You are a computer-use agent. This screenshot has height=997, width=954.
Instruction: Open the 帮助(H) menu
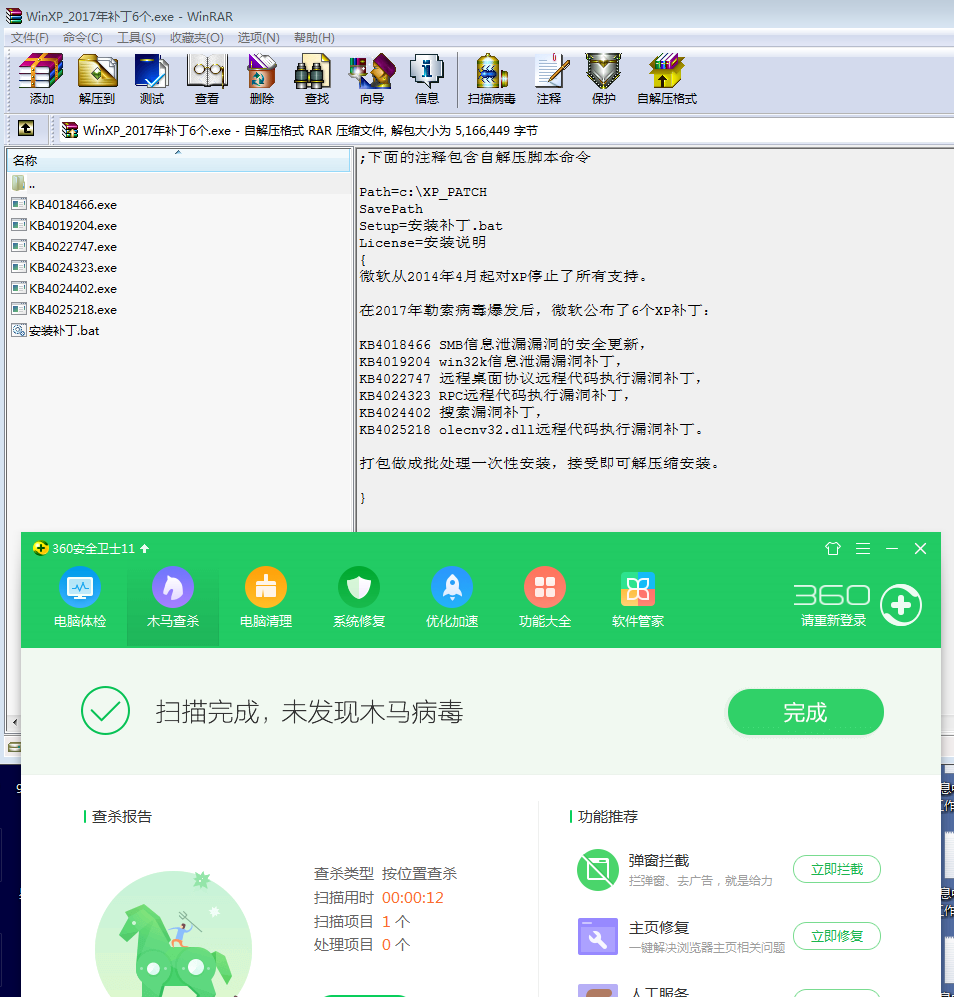pyautogui.click(x=314, y=38)
